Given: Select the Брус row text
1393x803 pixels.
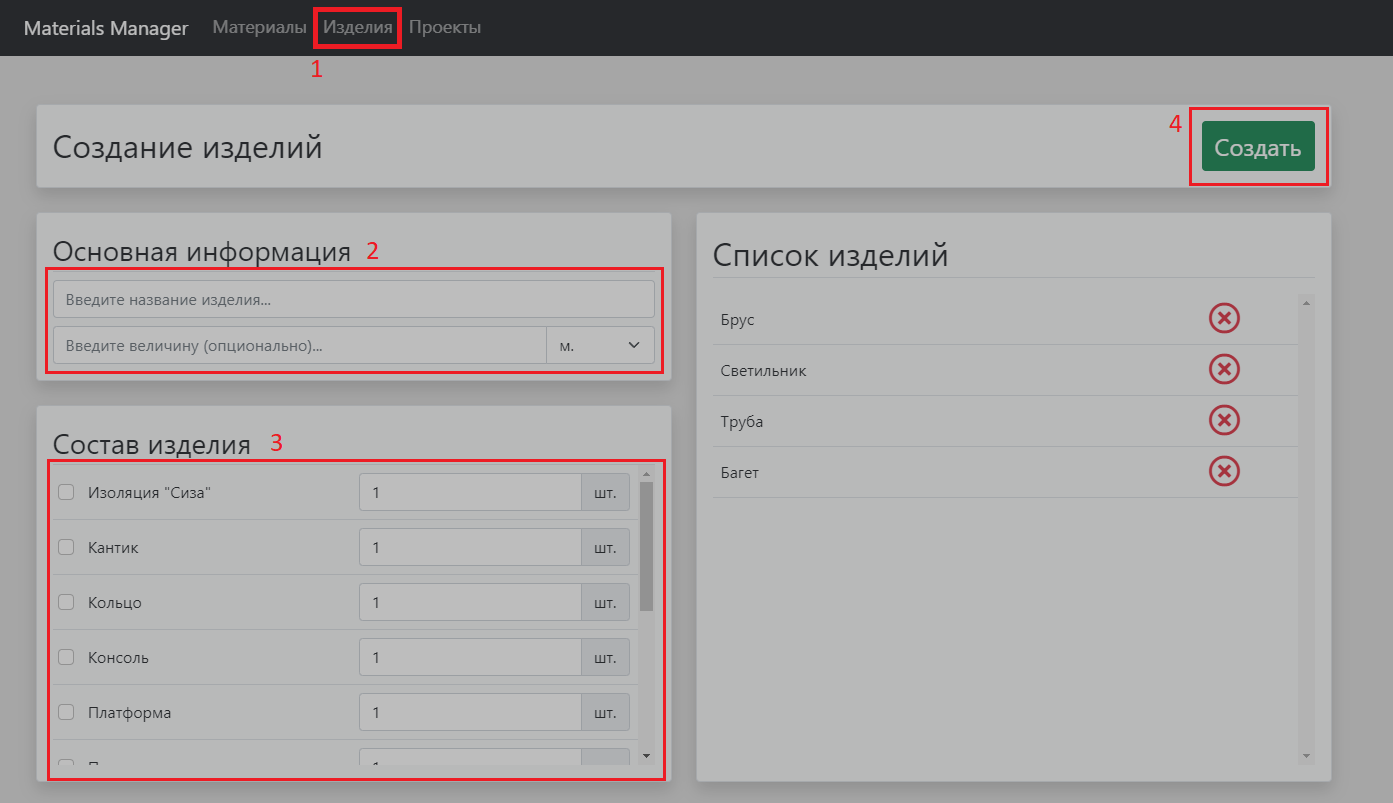Looking at the screenshot, I should point(738,319).
